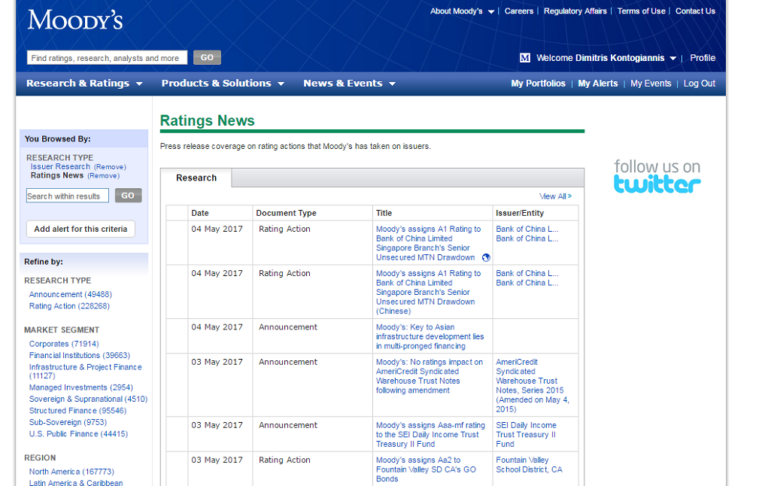Open Terms of Use
Image resolution: width=768 pixels, height=486 pixels.
641,11
